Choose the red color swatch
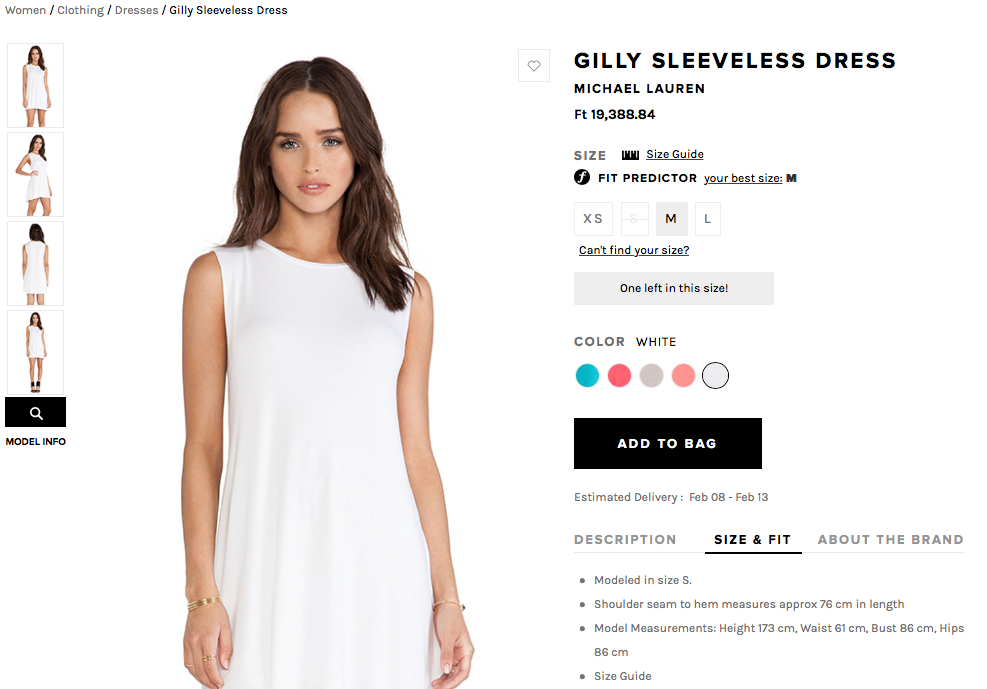 point(619,376)
